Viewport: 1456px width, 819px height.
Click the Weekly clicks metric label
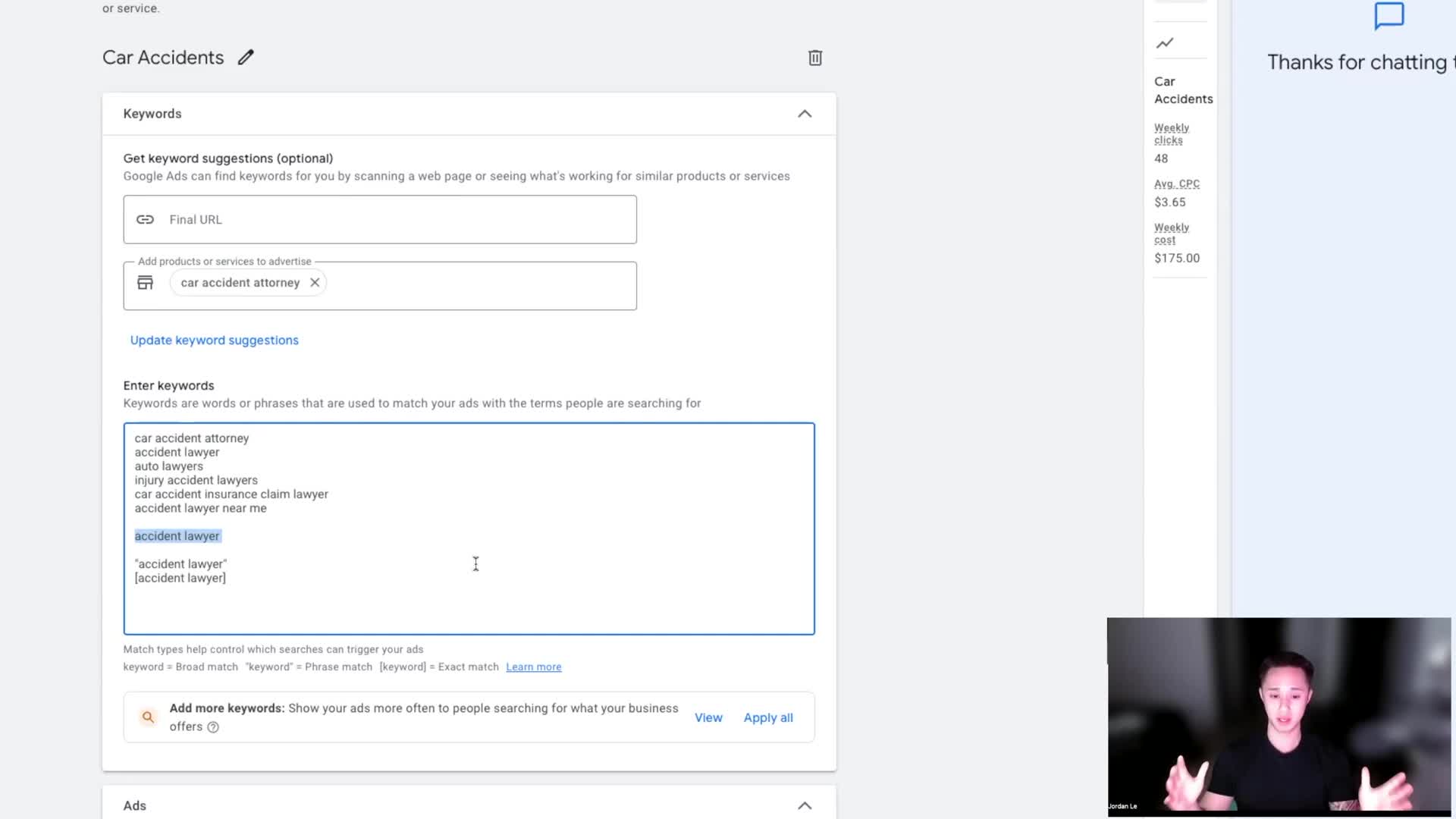[x=1172, y=133]
